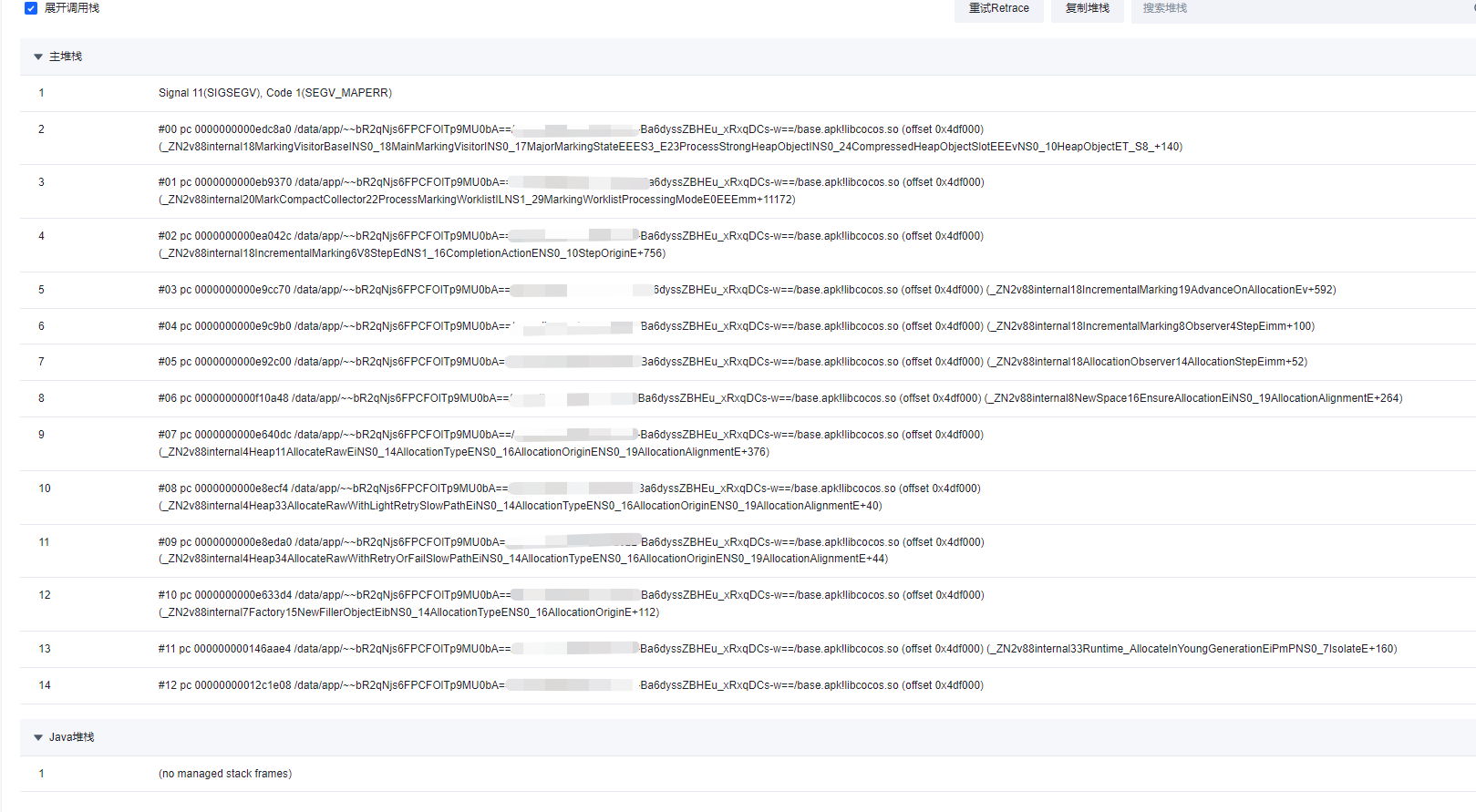This screenshot has width=1476, height=812.
Task: Click the AllocateRawWithRetryOrFailSlowPath symbol text
Action: coord(523,559)
